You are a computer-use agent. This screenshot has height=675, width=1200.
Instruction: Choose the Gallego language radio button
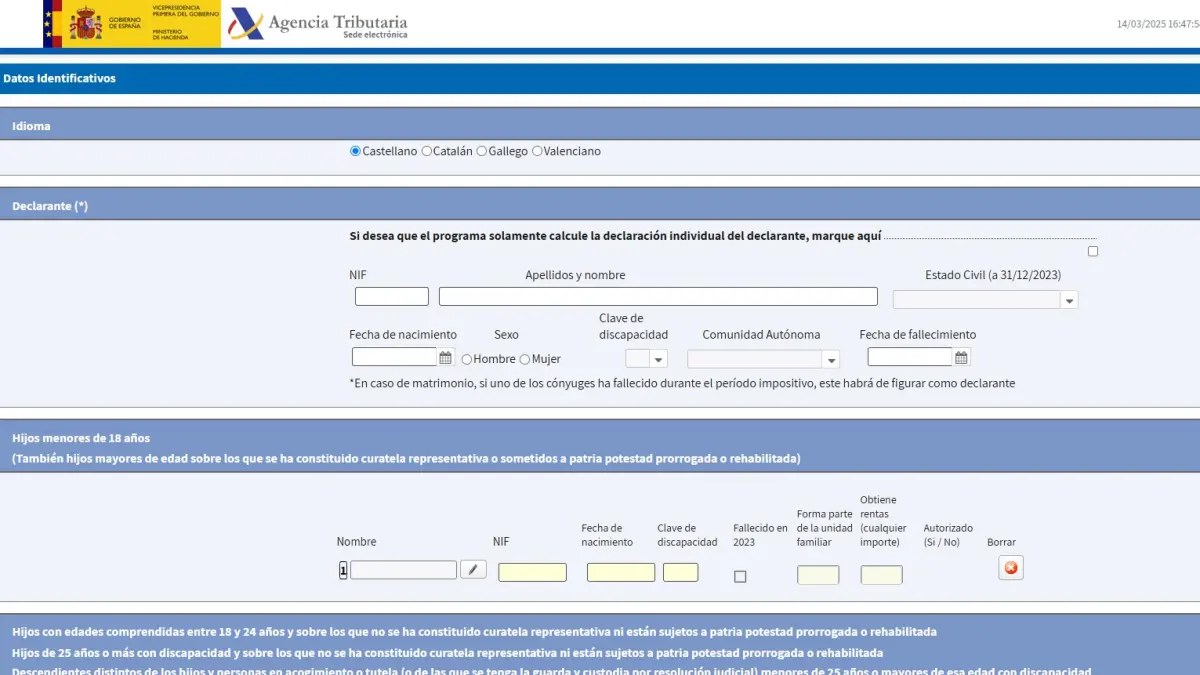[x=482, y=152]
